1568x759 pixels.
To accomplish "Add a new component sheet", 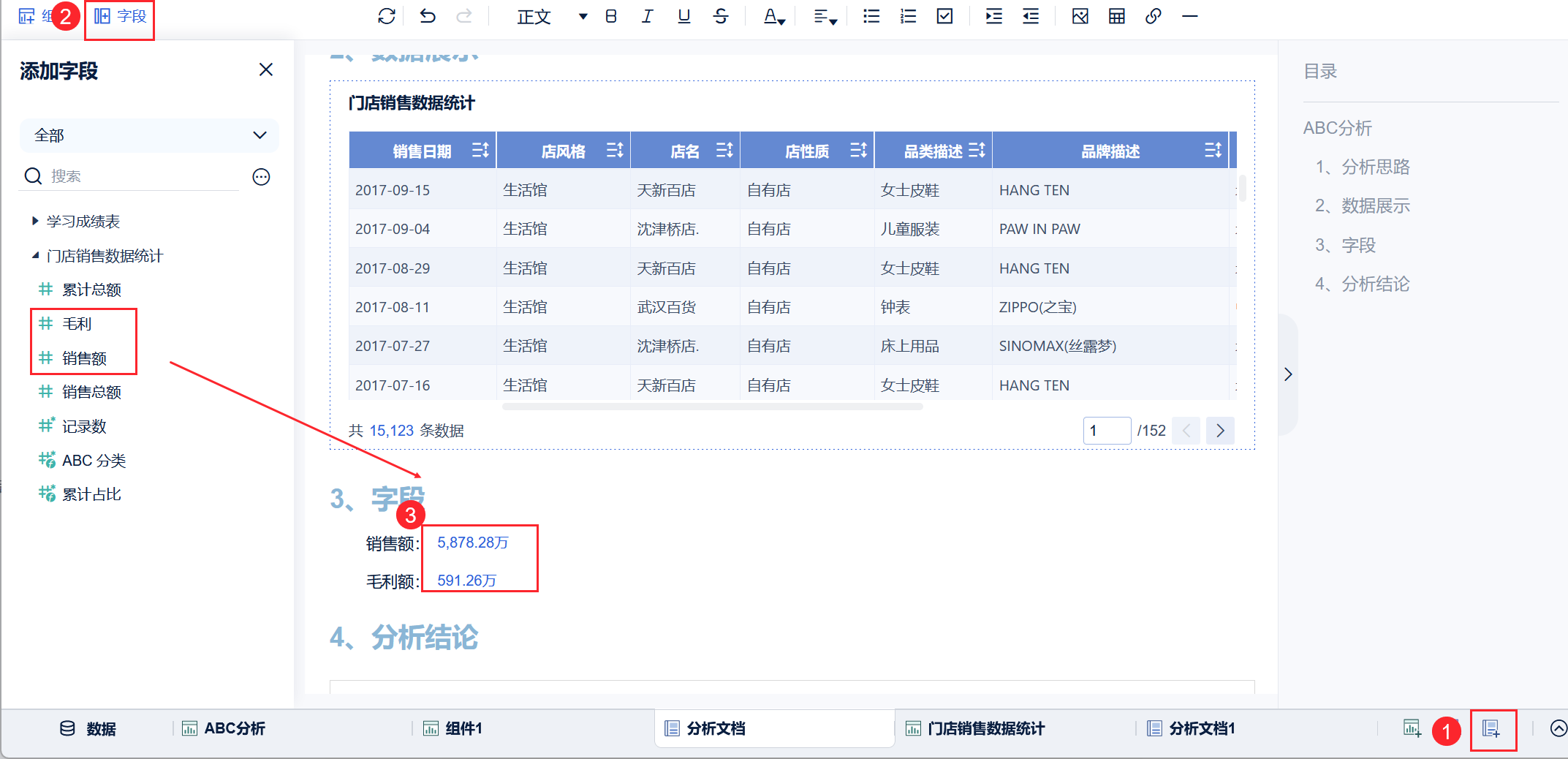I will point(1412,728).
